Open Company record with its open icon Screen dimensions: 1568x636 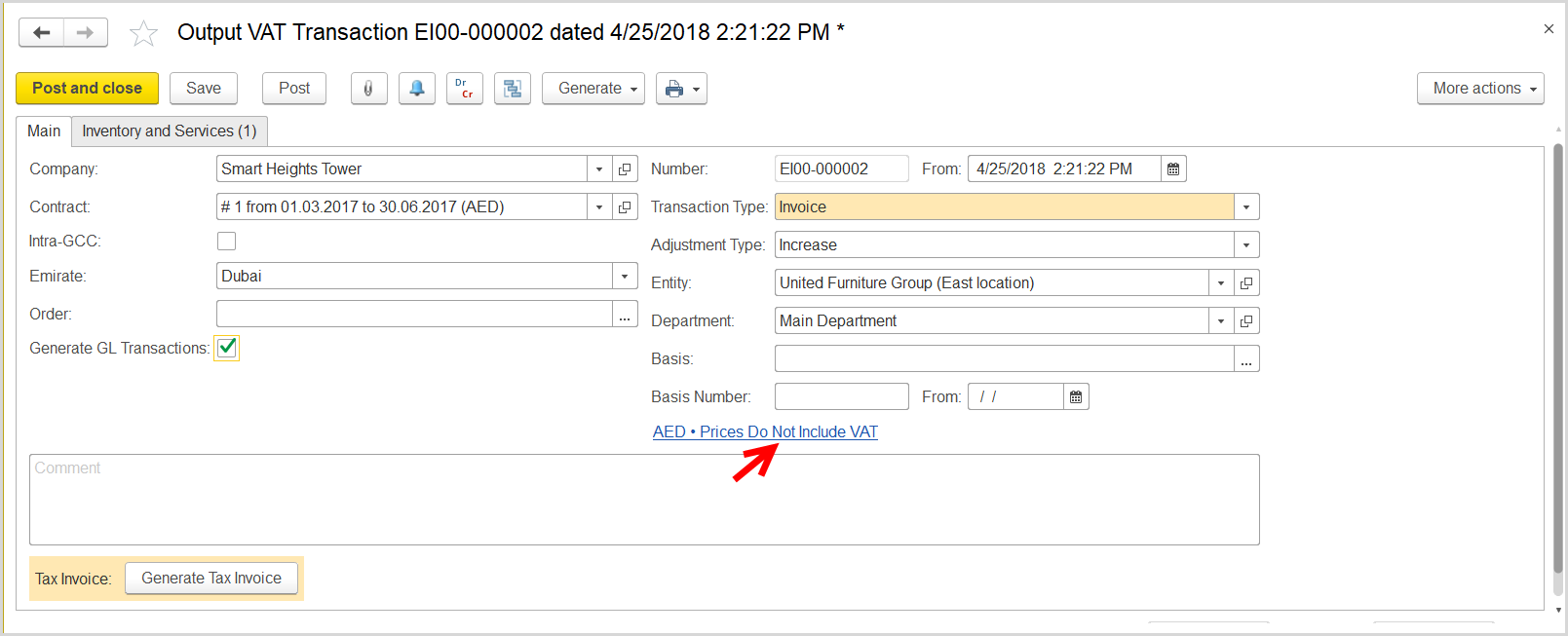click(x=625, y=169)
